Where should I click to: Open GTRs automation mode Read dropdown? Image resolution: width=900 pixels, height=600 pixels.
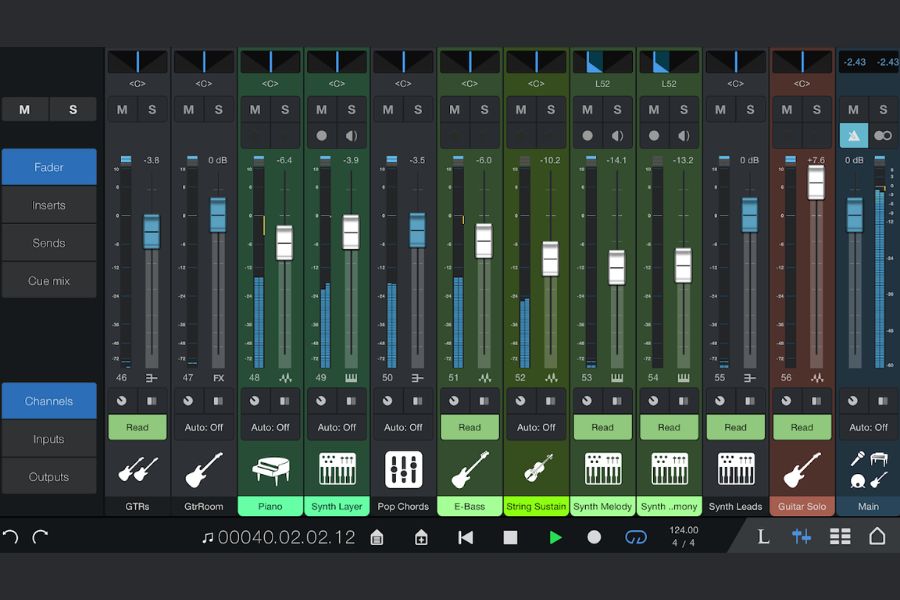click(137, 427)
